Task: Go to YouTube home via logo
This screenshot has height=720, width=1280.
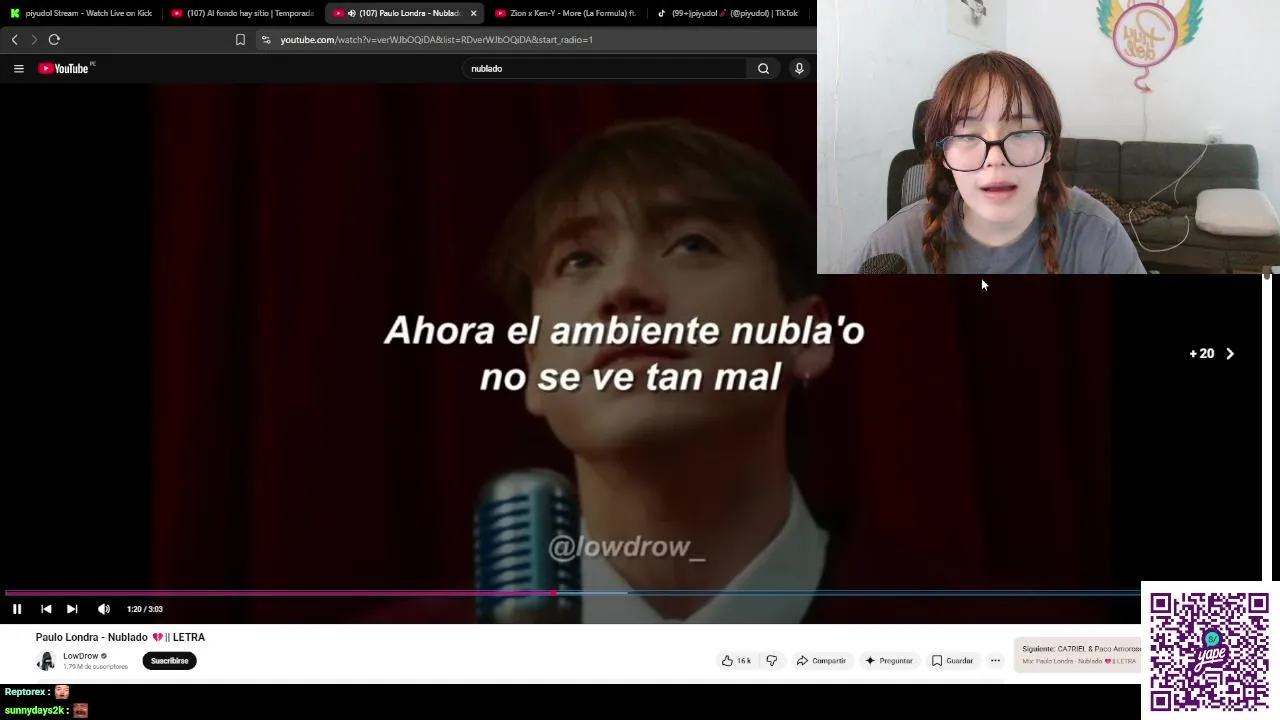Action: tap(66, 68)
